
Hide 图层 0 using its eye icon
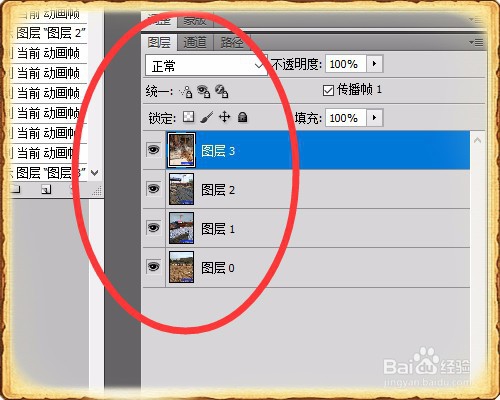point(154,267)
